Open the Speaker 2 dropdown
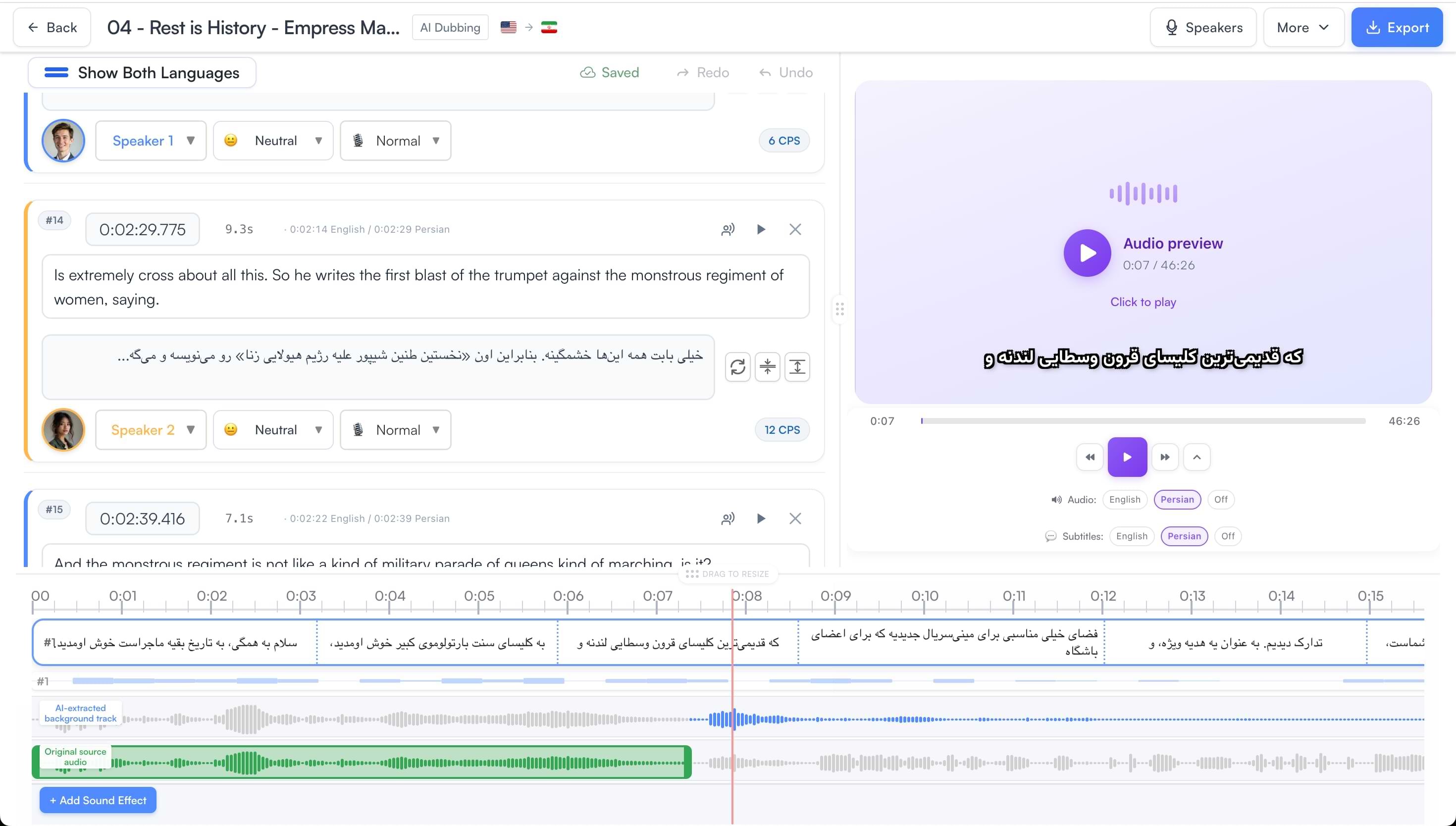 click(x=151, y=430)
